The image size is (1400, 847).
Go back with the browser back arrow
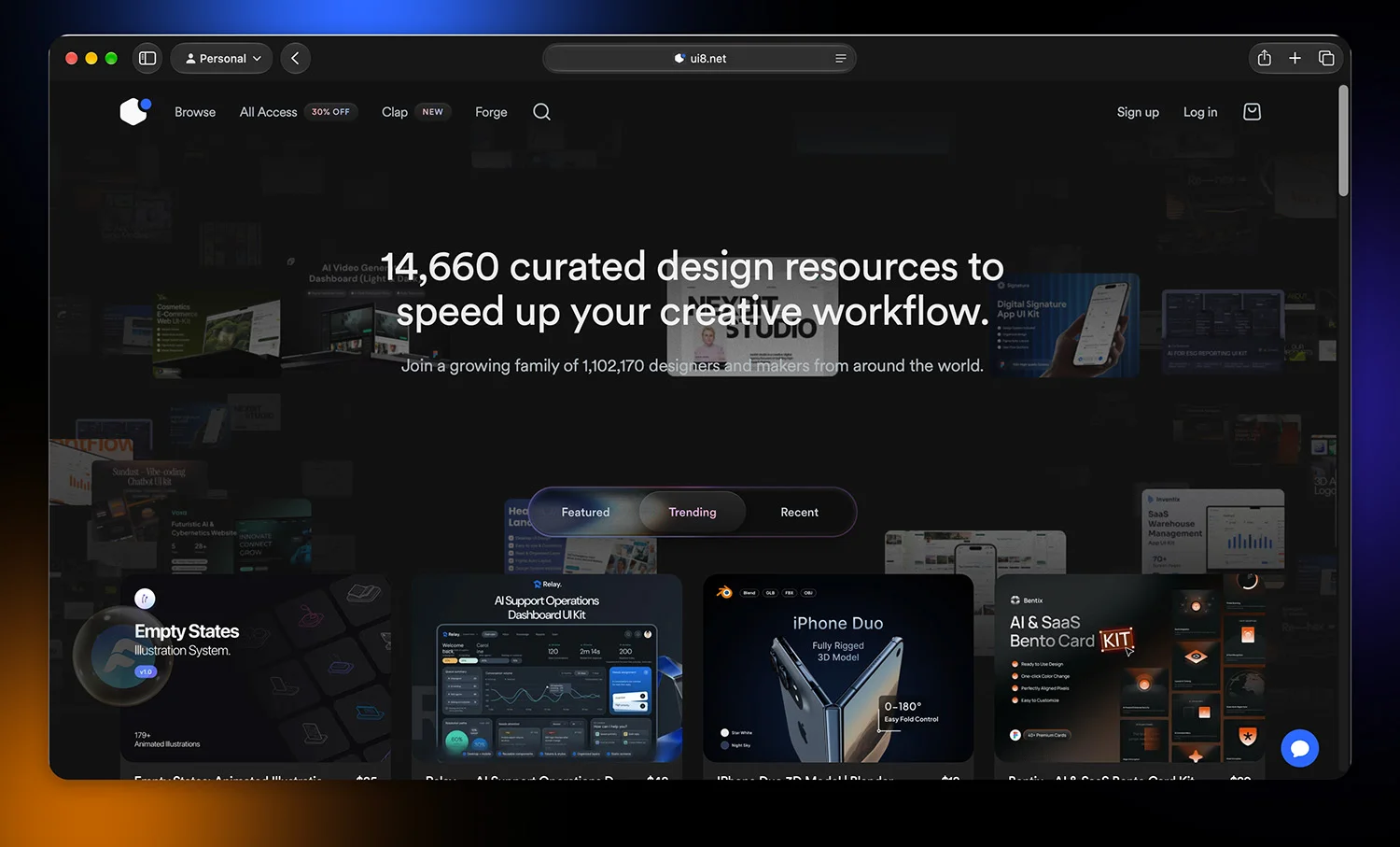[x=295, y=58]
